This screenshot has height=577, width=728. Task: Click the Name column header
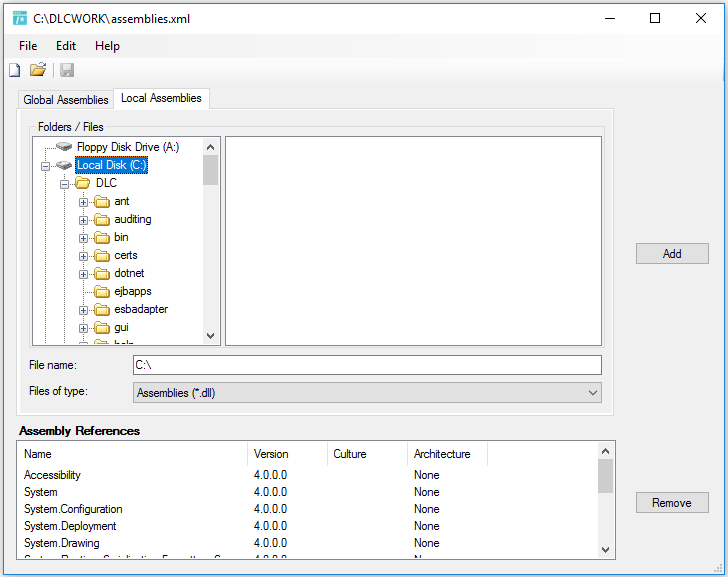point(132,454)
